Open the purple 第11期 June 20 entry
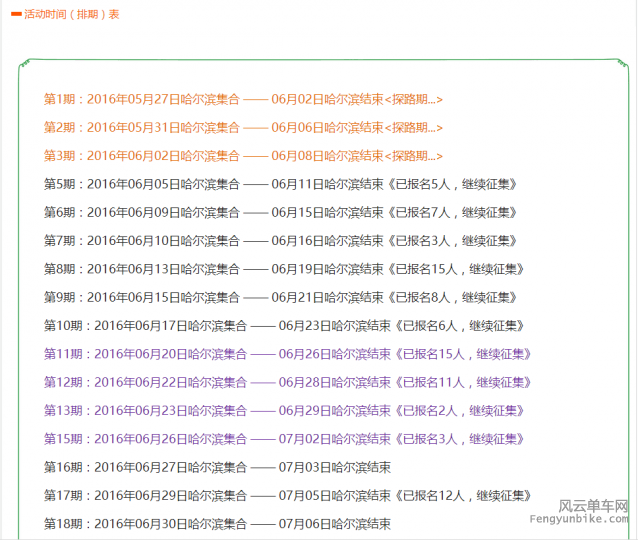Screen dimensions: 638x540 coord(290,354)
